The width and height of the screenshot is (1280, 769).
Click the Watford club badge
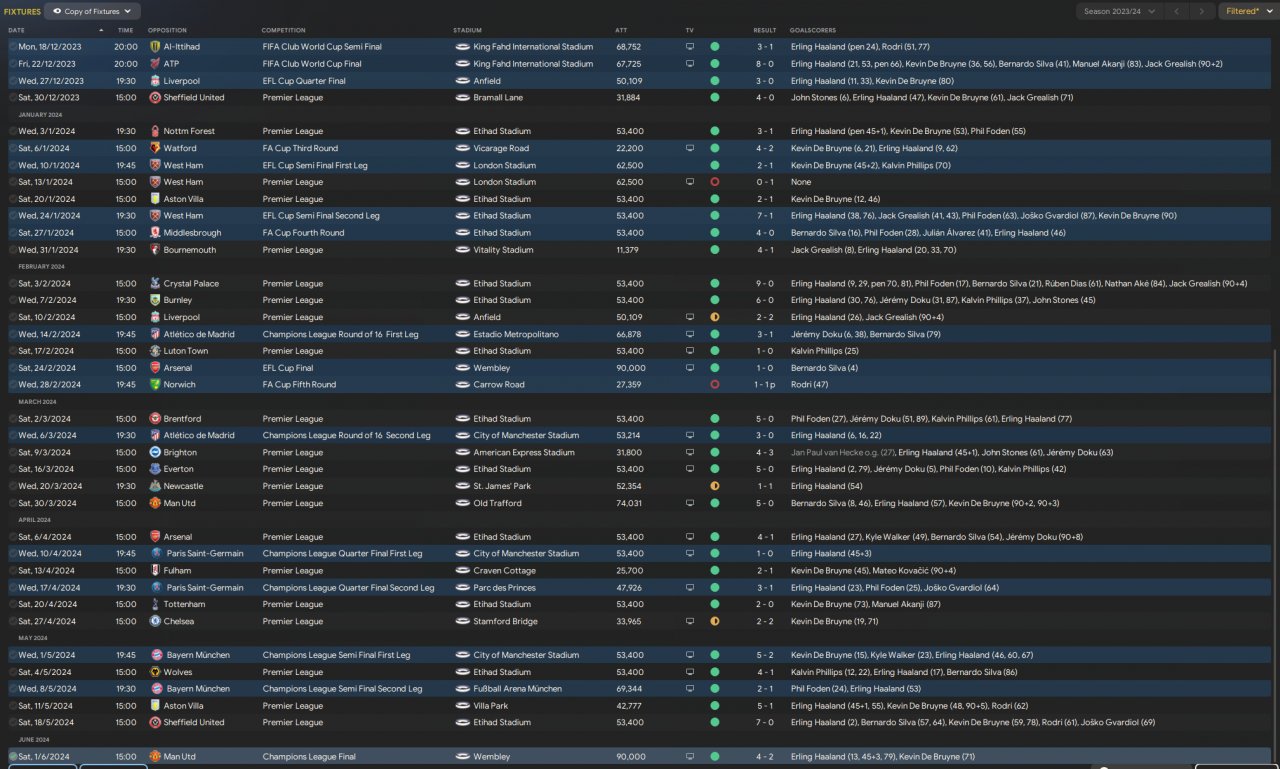[155, 148]
